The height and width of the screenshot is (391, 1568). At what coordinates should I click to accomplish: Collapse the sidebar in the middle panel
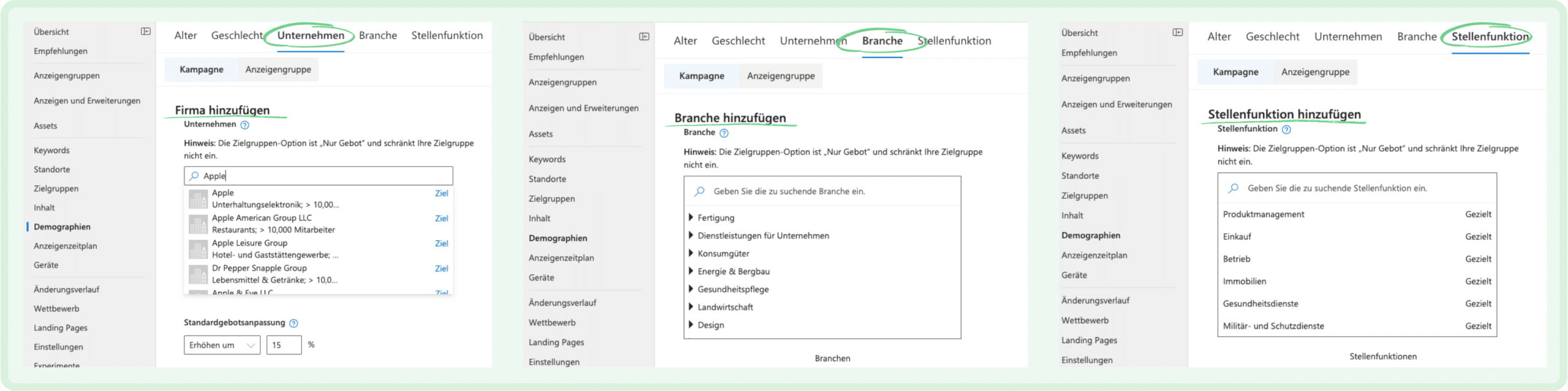[644, 37]
